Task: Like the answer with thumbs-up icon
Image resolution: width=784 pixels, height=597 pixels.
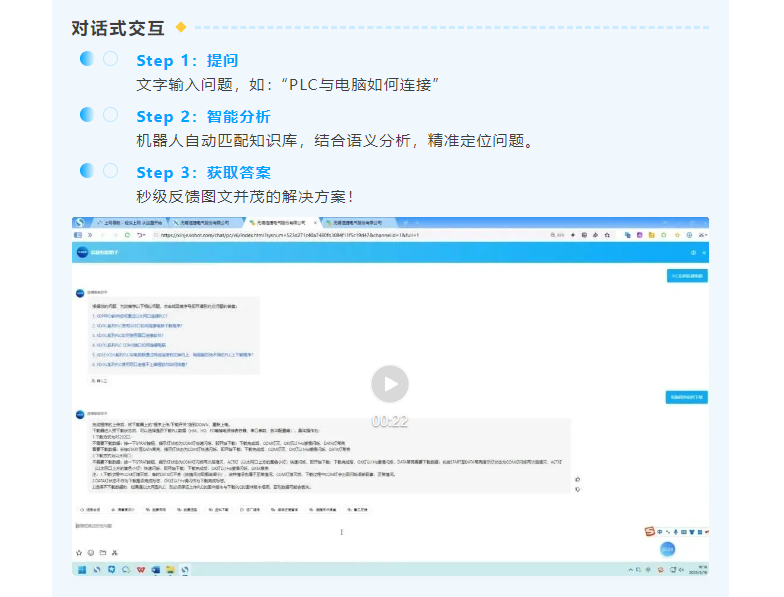Action: pyautogui.click(x=578, y=480)
